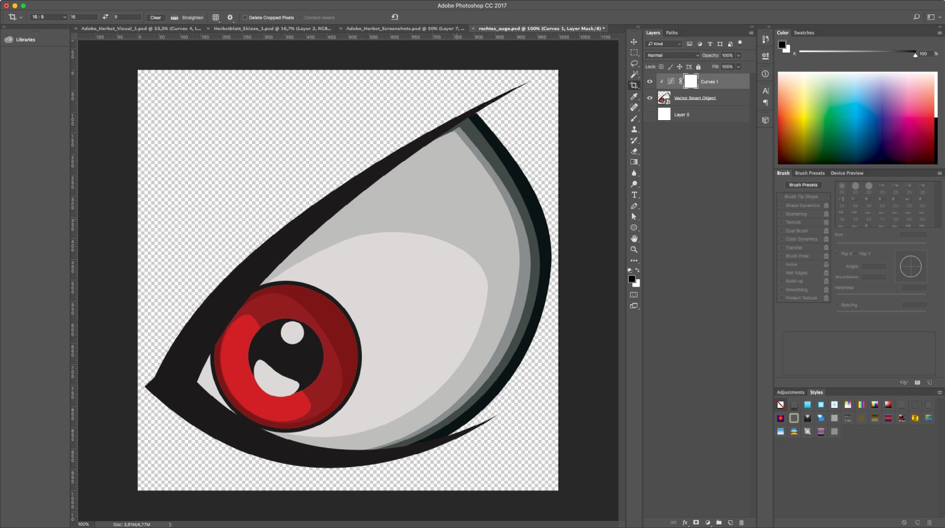Select the Lasso tool
The height and width of the screenshot is (528, 945).
634,63
